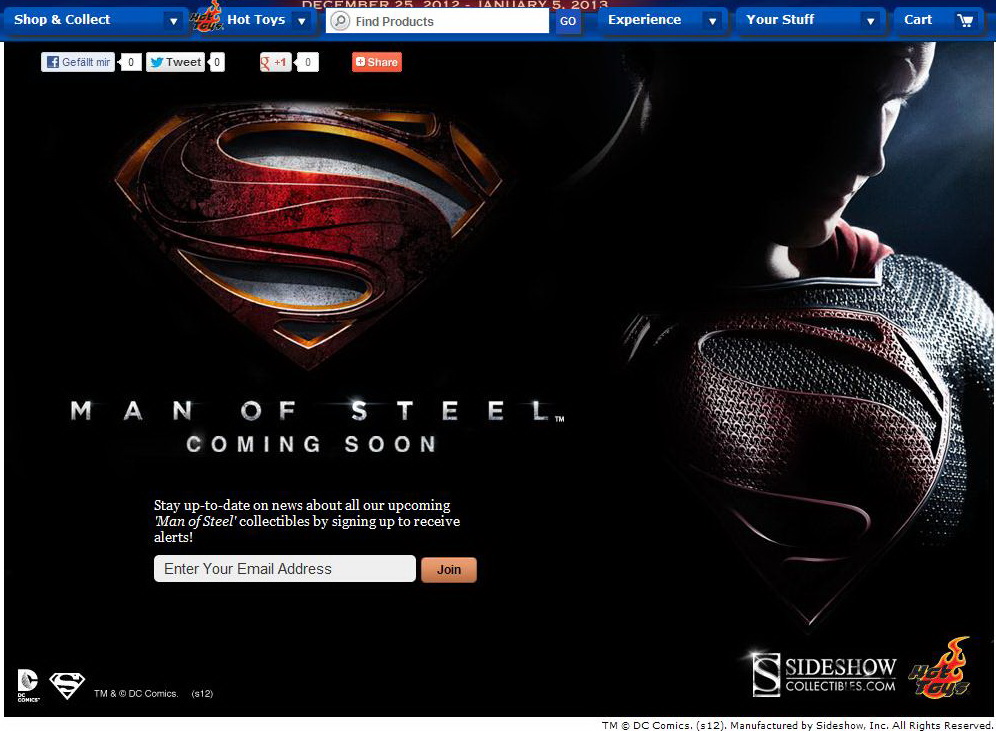Click the shopping cart icon
This screenshot has width=996, height=731.
(x=965, y=21)
